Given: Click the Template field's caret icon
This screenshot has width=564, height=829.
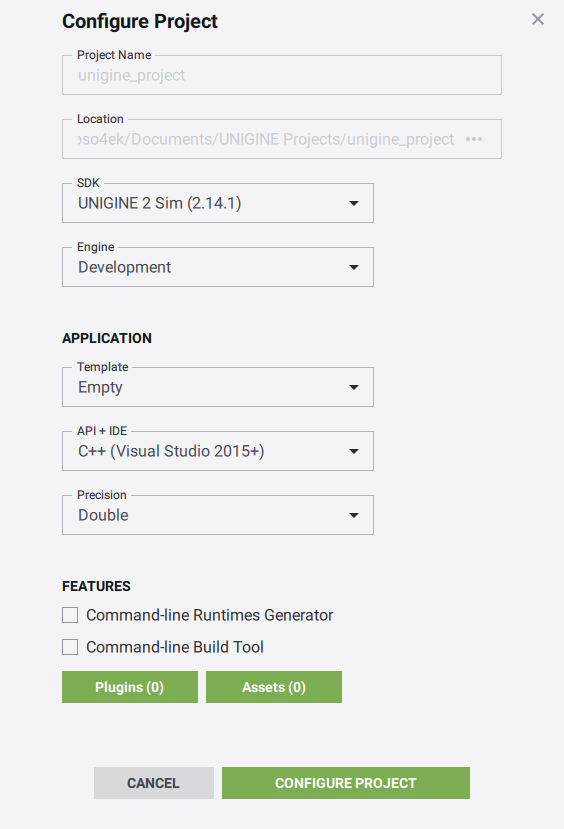Looking at the screenshot, I should pos(354,388).
